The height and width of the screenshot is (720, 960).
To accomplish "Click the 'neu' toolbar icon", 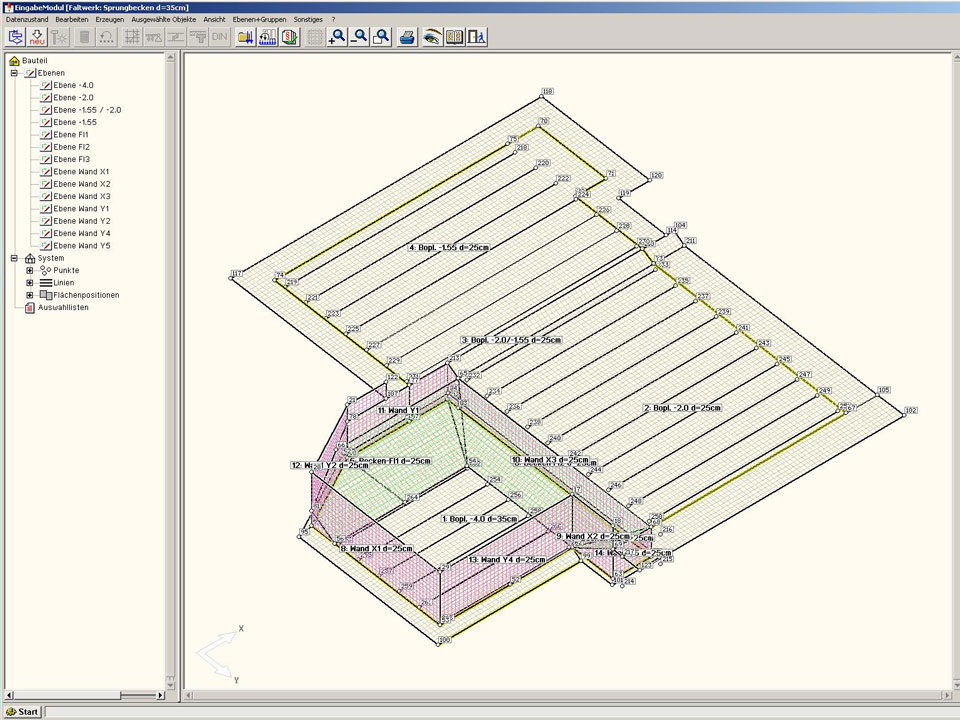I will [x=37, y=37].
